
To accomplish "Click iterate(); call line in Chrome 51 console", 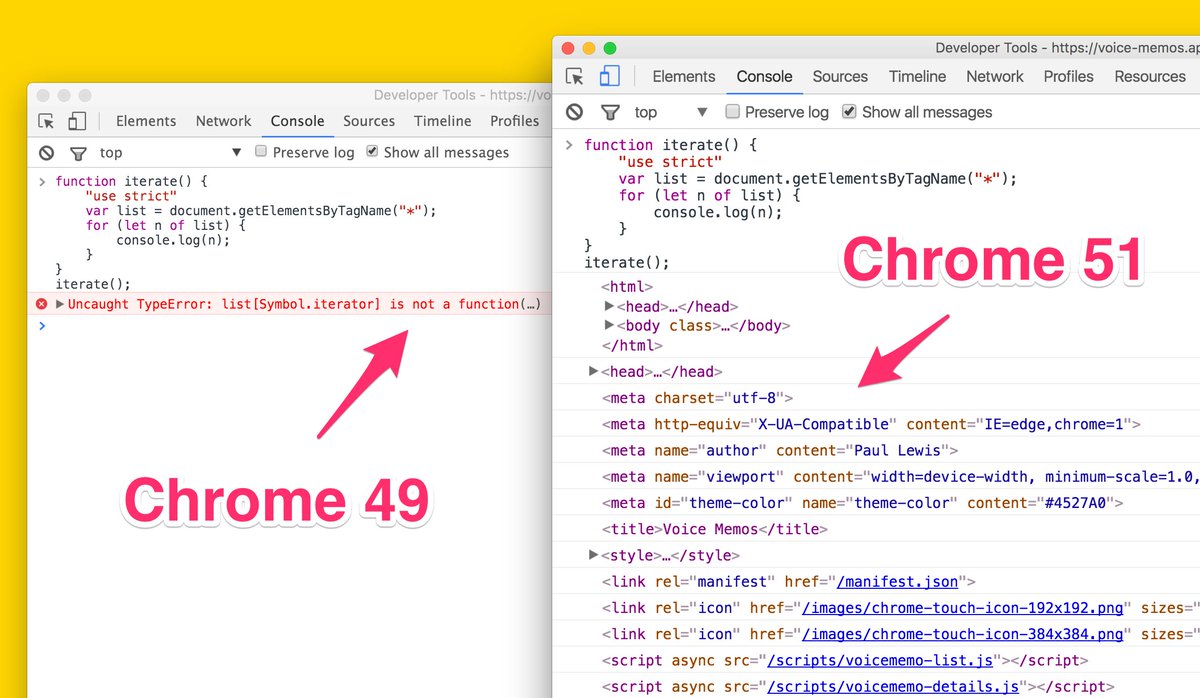I will [x=626, y=263].
